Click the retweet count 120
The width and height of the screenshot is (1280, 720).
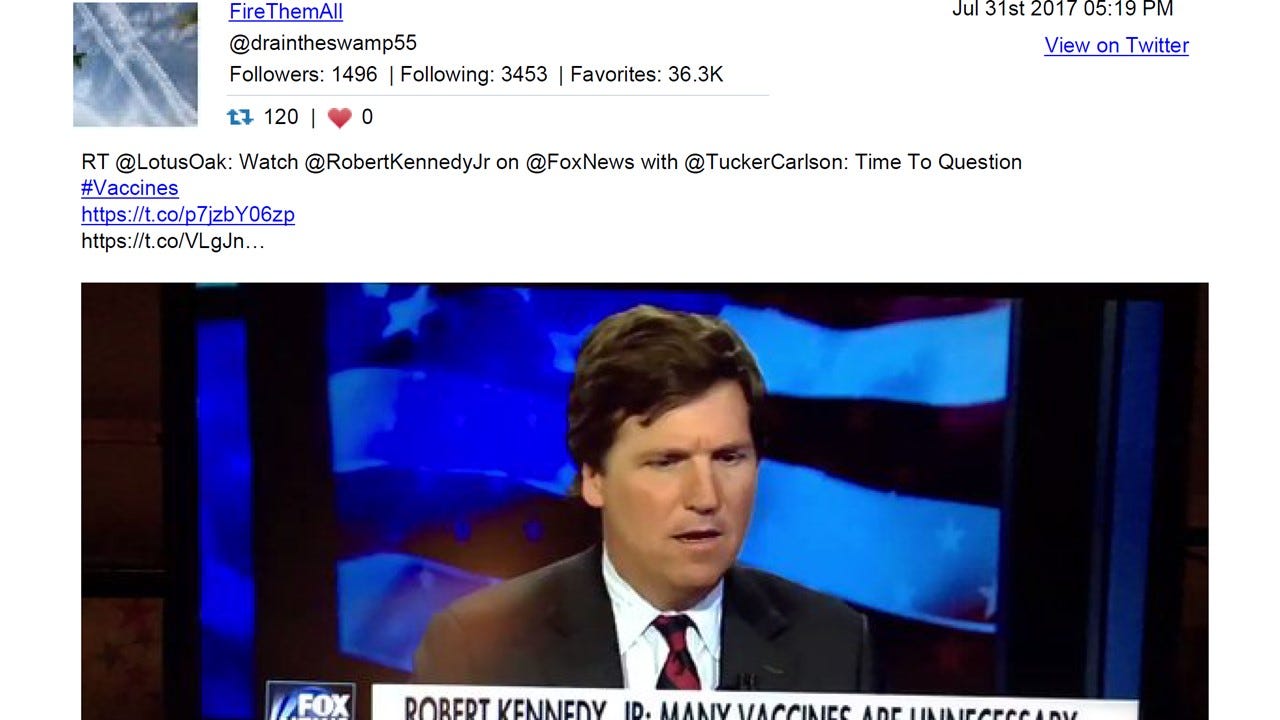coord(280,117)
